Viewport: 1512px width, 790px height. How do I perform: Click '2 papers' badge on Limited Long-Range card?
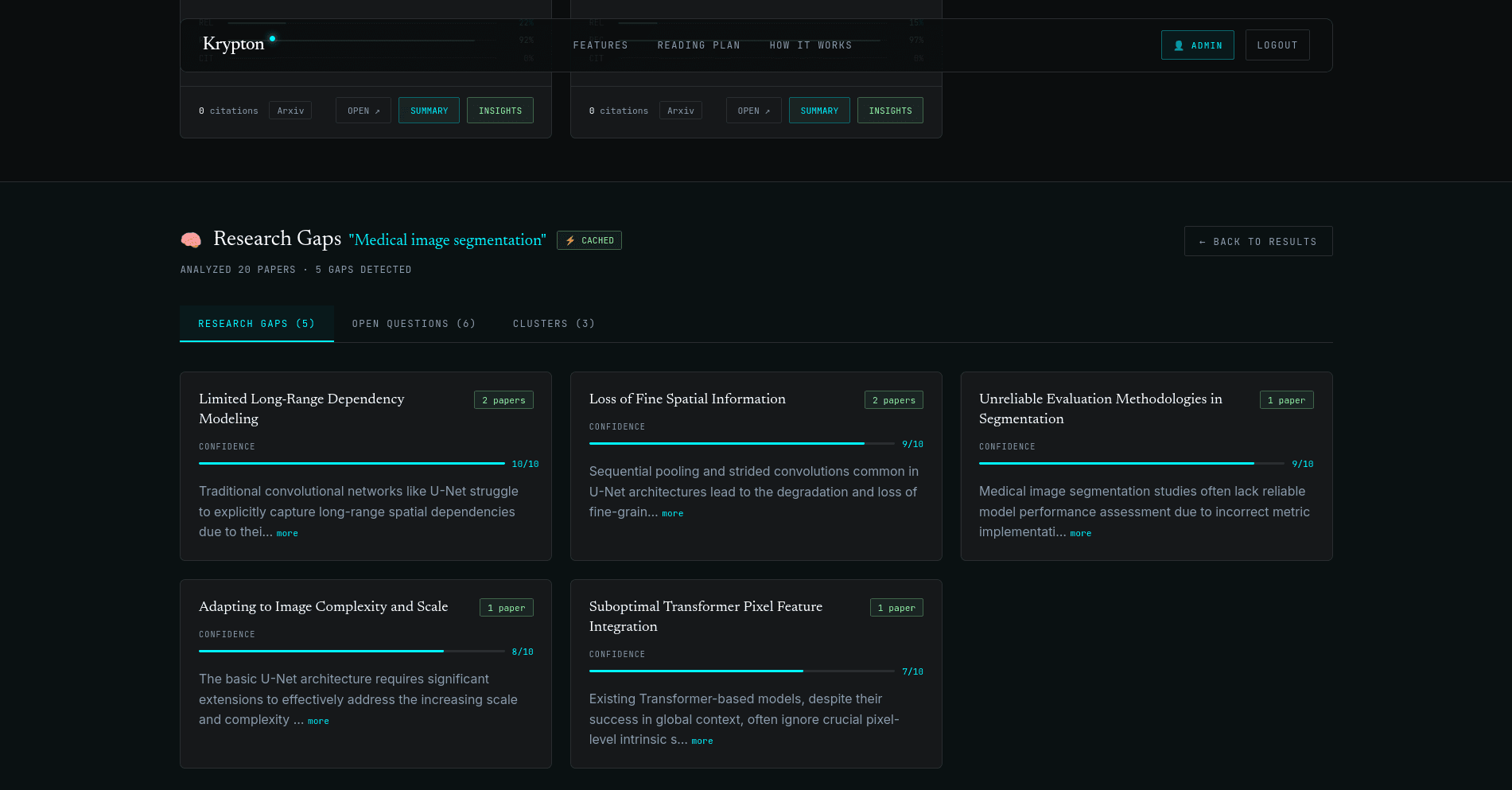click(x=503, y=400)
